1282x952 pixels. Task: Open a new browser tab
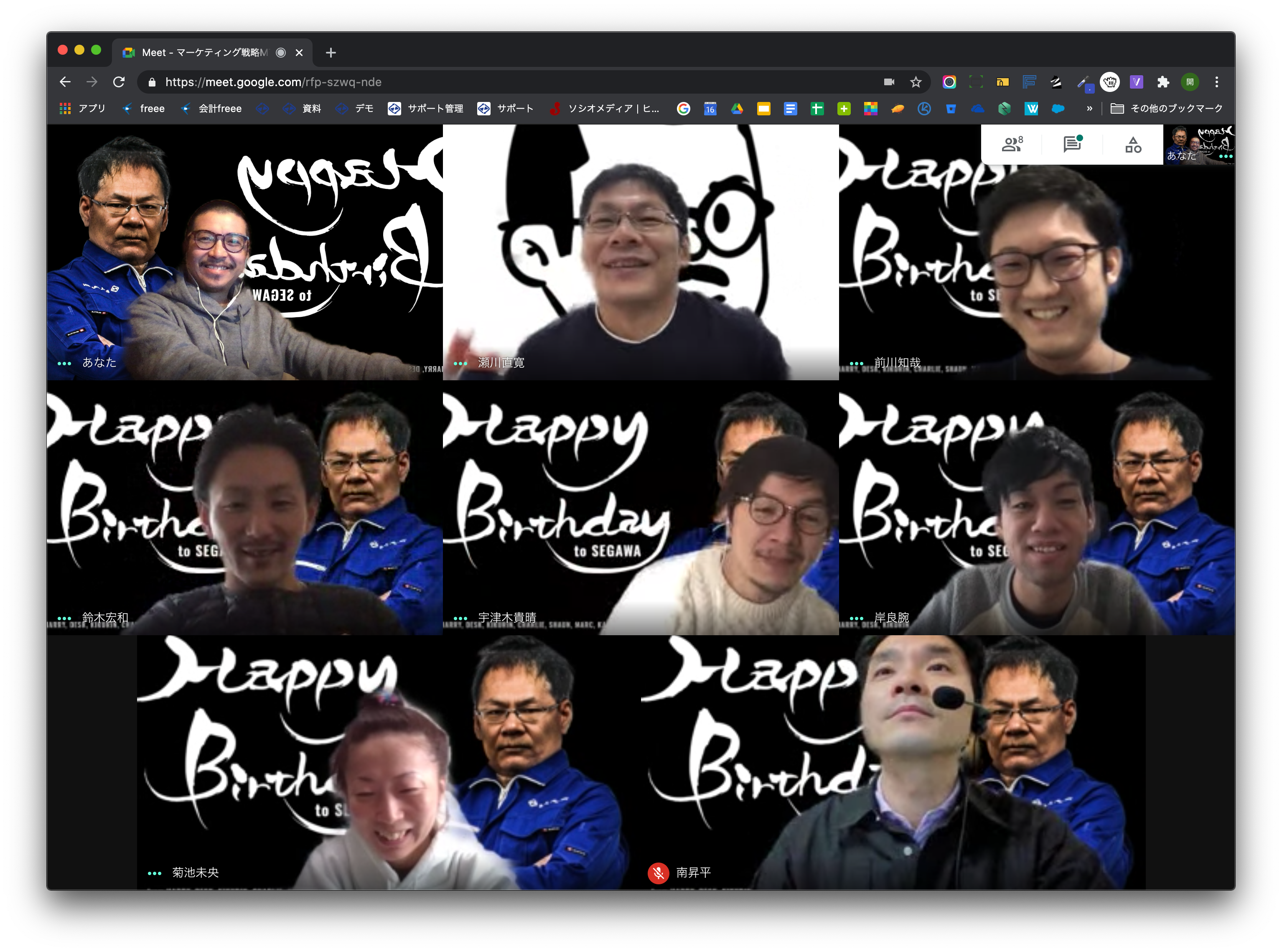point(331,52)
